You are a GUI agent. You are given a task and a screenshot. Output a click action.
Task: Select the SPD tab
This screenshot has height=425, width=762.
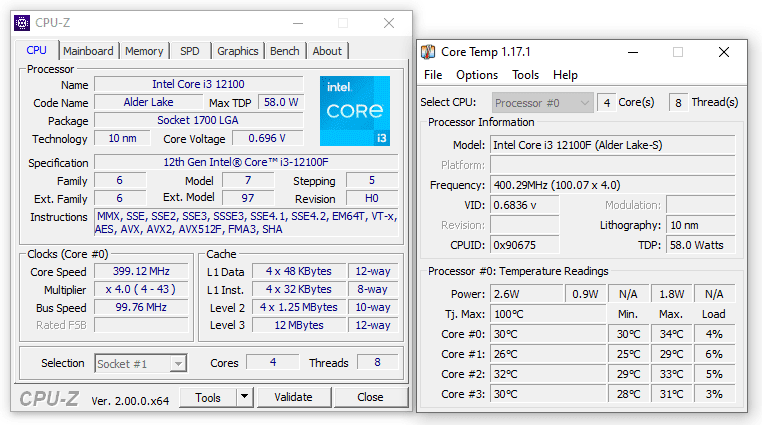[190, 51]
